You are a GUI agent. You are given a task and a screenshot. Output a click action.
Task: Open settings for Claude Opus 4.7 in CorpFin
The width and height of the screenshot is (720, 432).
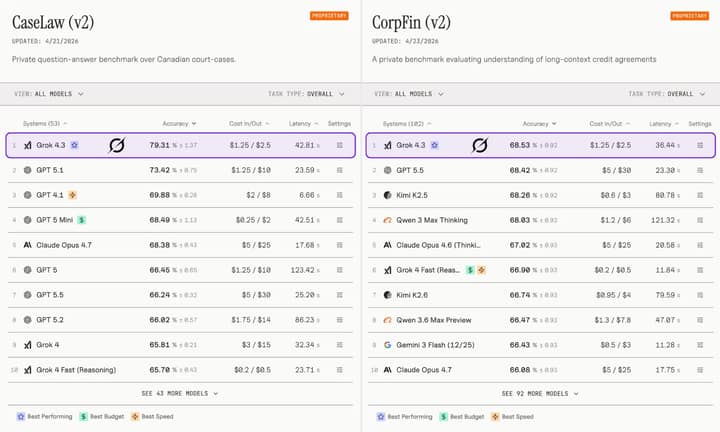[x=700, y=370]
